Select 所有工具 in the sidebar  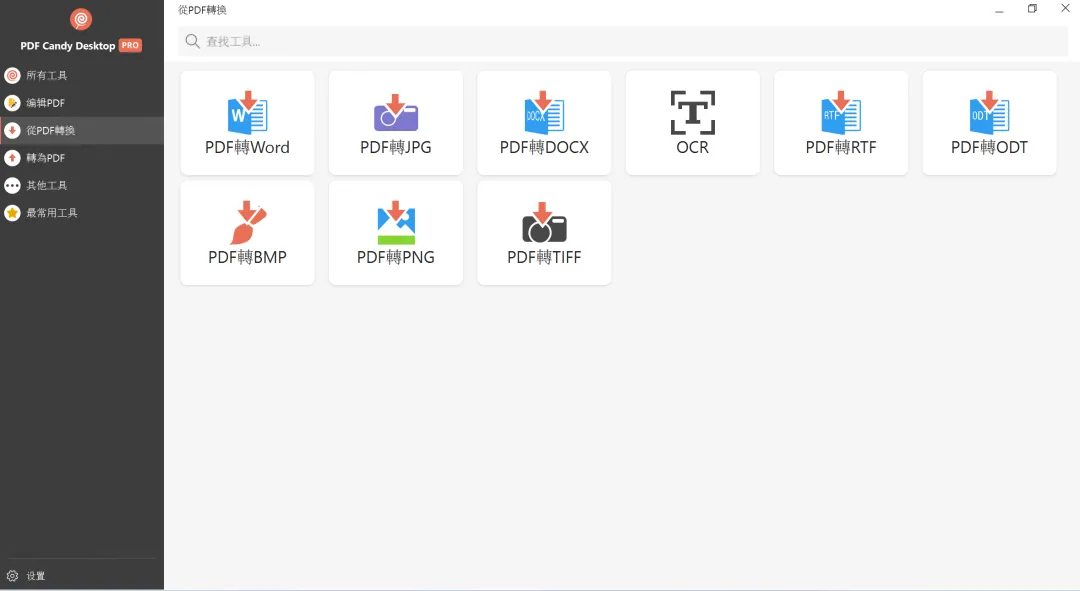point(82,75)
